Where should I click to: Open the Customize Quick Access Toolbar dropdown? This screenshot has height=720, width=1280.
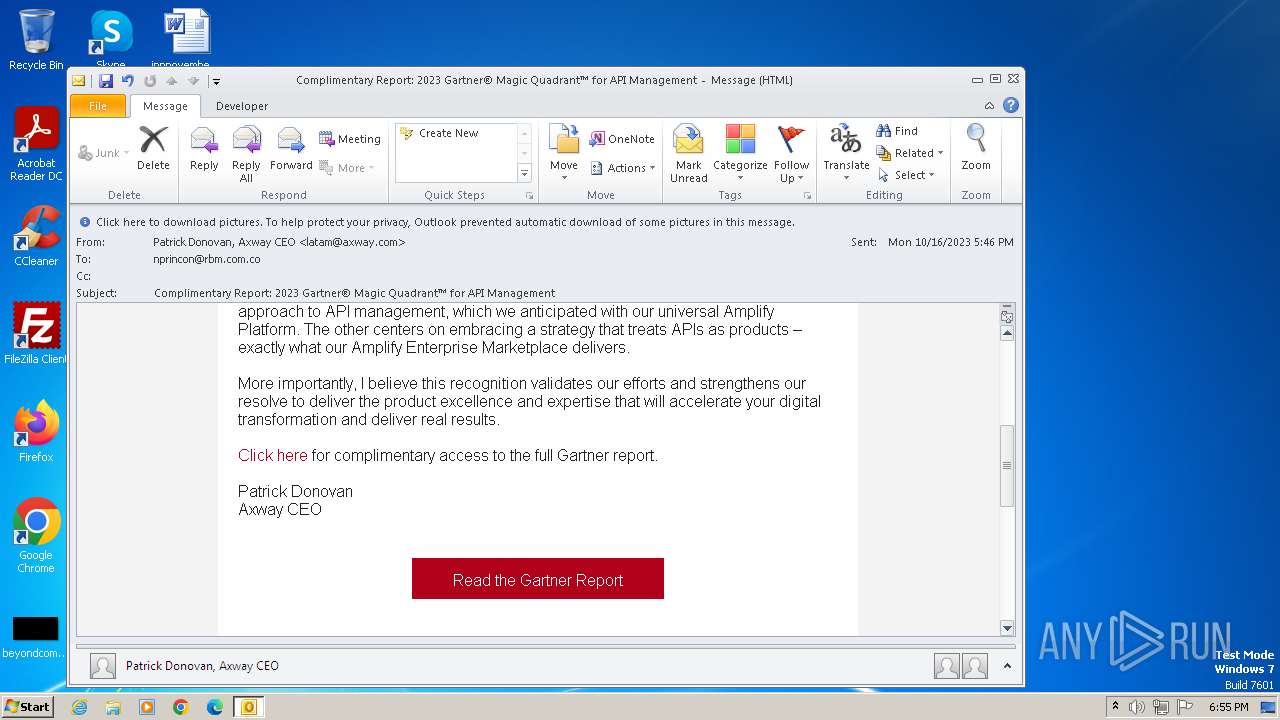[216, 81]
